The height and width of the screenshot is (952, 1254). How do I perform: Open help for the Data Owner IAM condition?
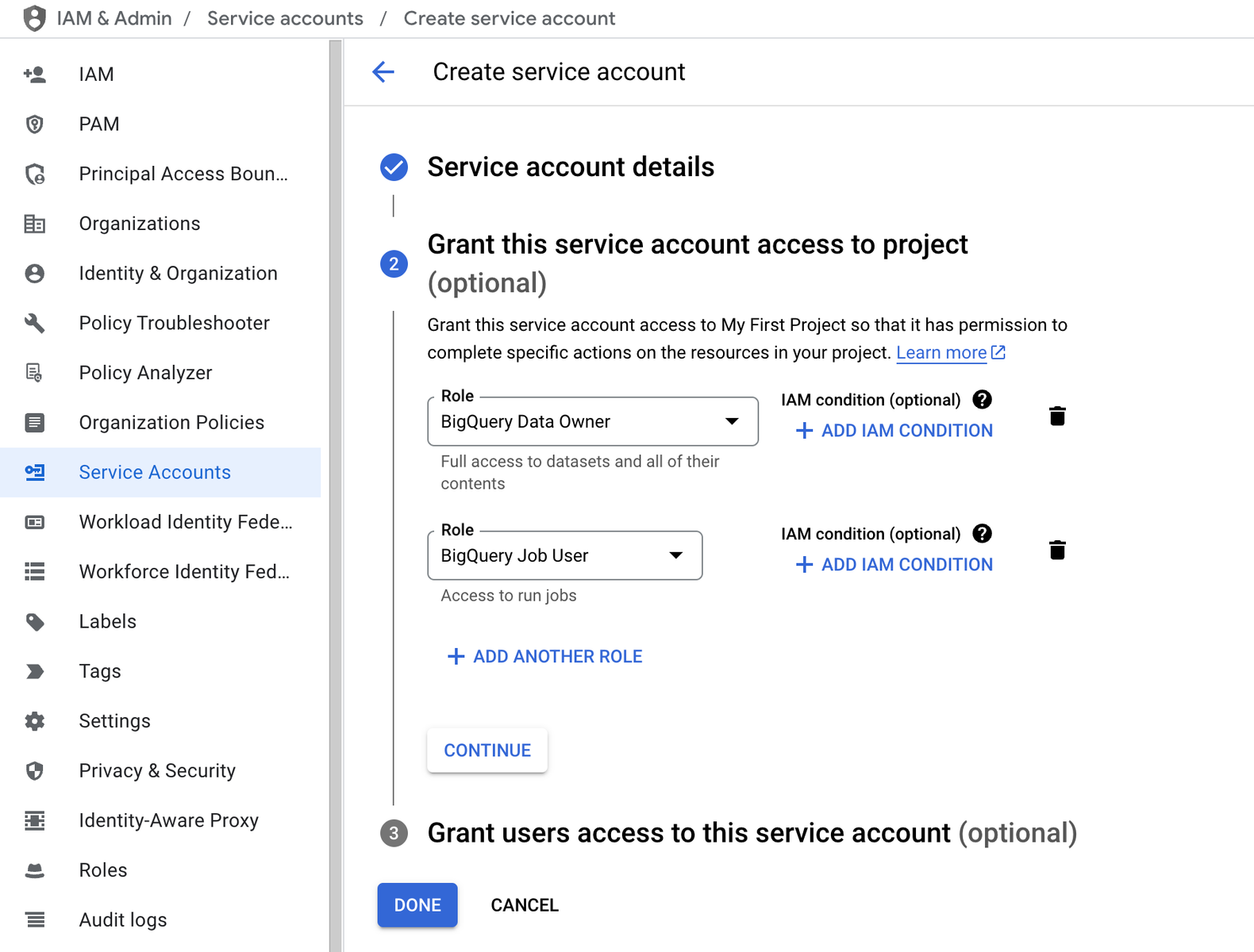pos(982,400)
